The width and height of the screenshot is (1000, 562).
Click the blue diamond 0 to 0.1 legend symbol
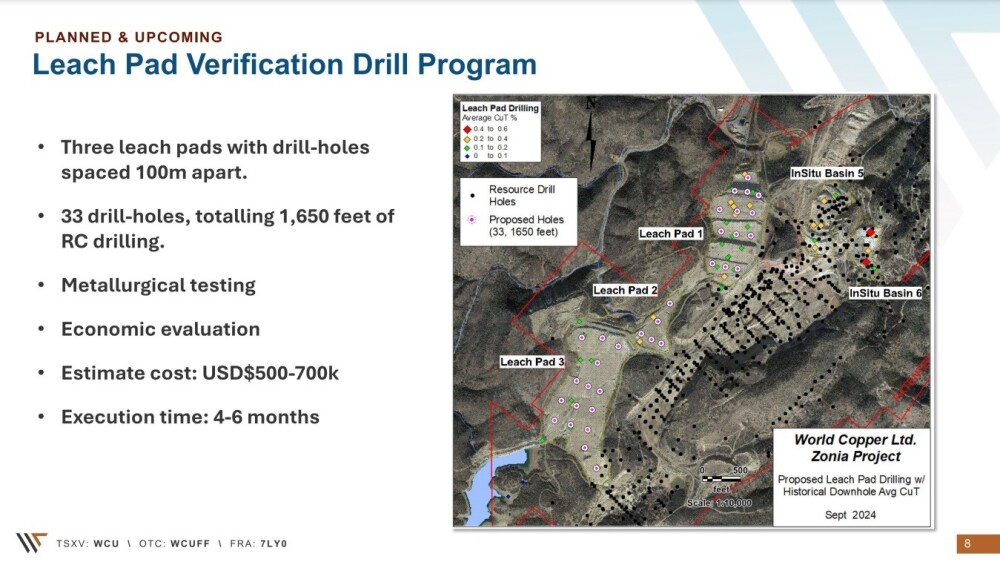point(467,156)
